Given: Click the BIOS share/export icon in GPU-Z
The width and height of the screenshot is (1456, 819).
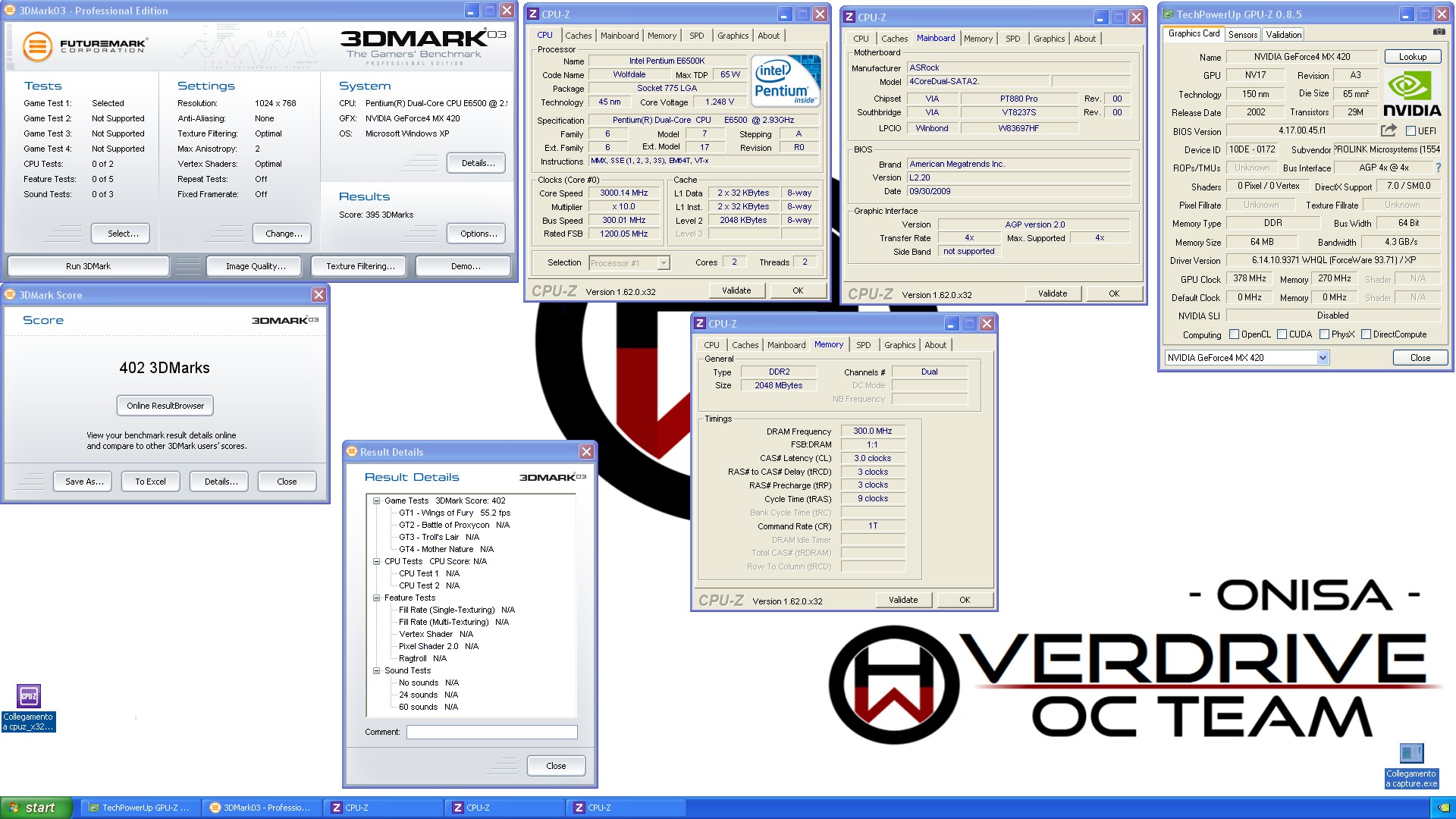Looking at the screenshot, I should point(1389,130).
